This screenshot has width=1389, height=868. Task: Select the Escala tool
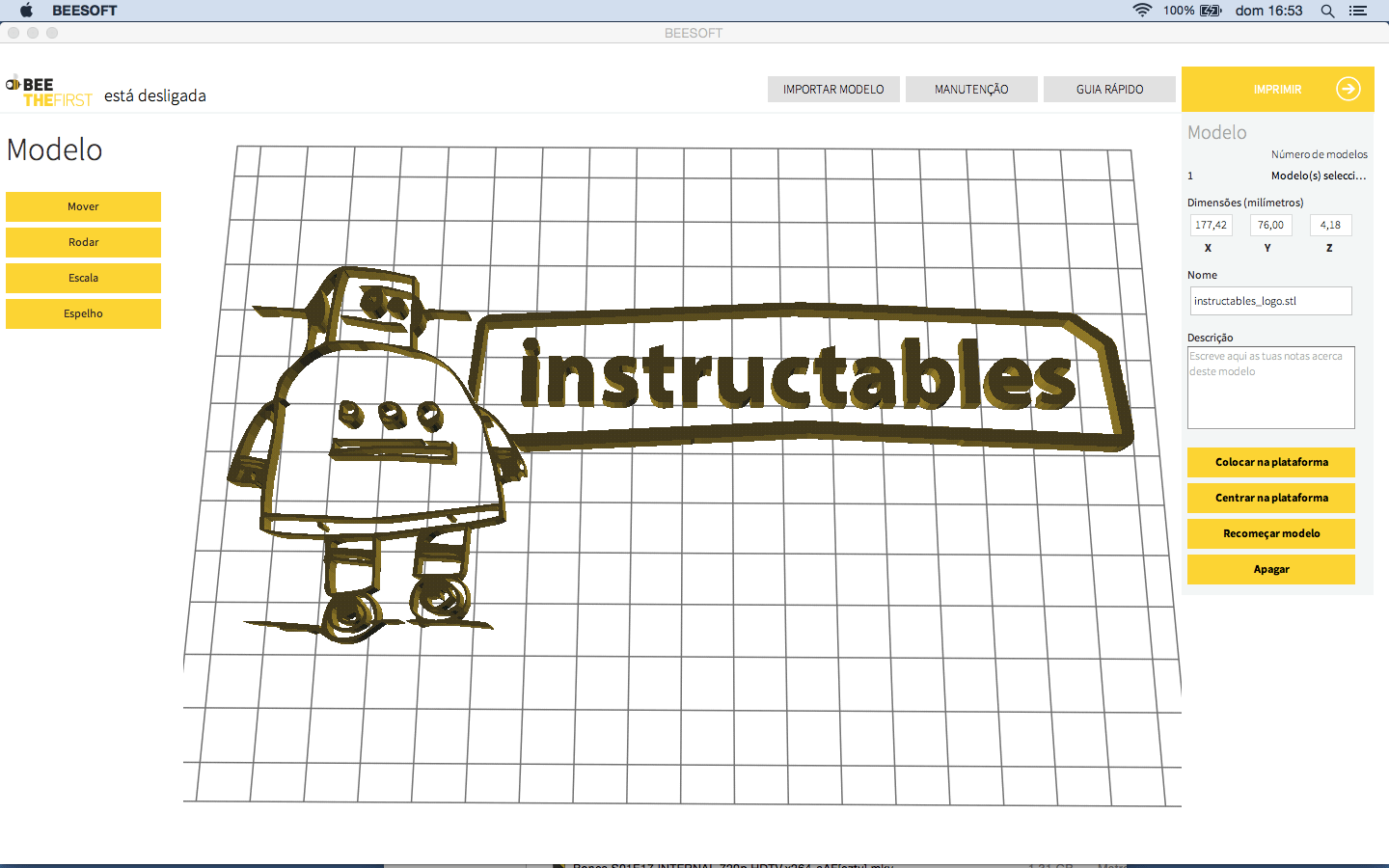83,278
